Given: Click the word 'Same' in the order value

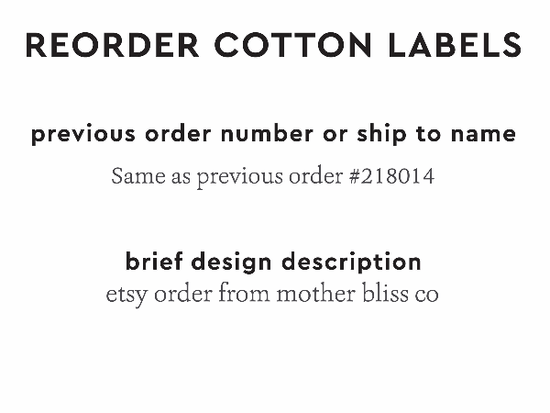Looking at the screenshot, I should 138,176.
